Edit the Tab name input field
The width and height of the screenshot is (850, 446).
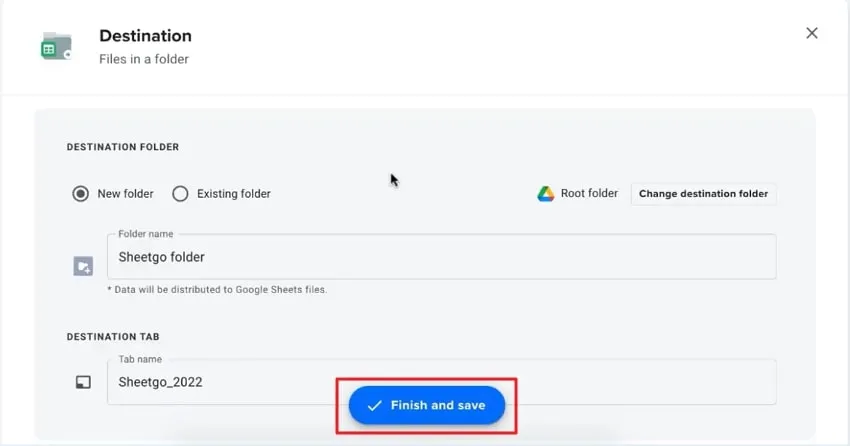pyautogui.click(x=442, y=382)
